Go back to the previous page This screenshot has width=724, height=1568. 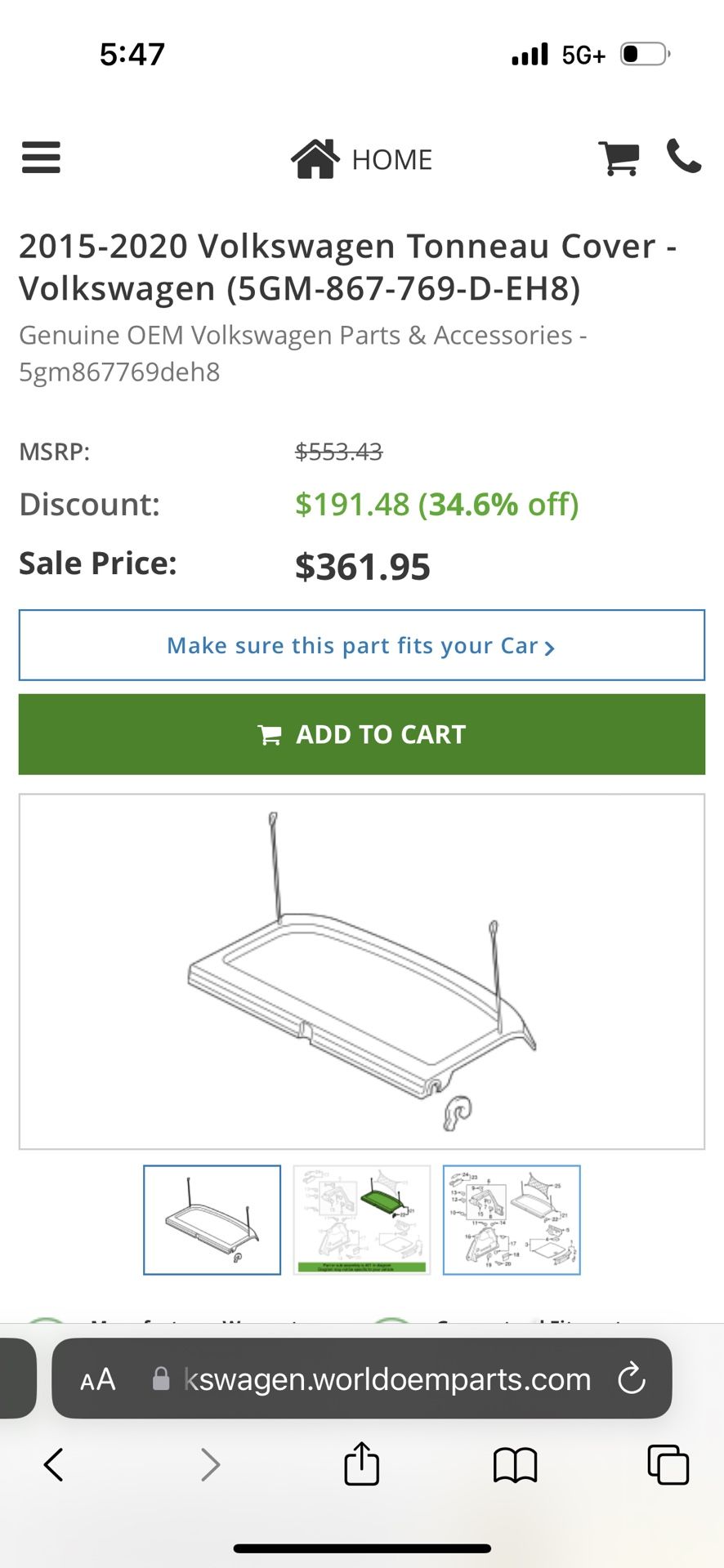tap(54, 1464)
